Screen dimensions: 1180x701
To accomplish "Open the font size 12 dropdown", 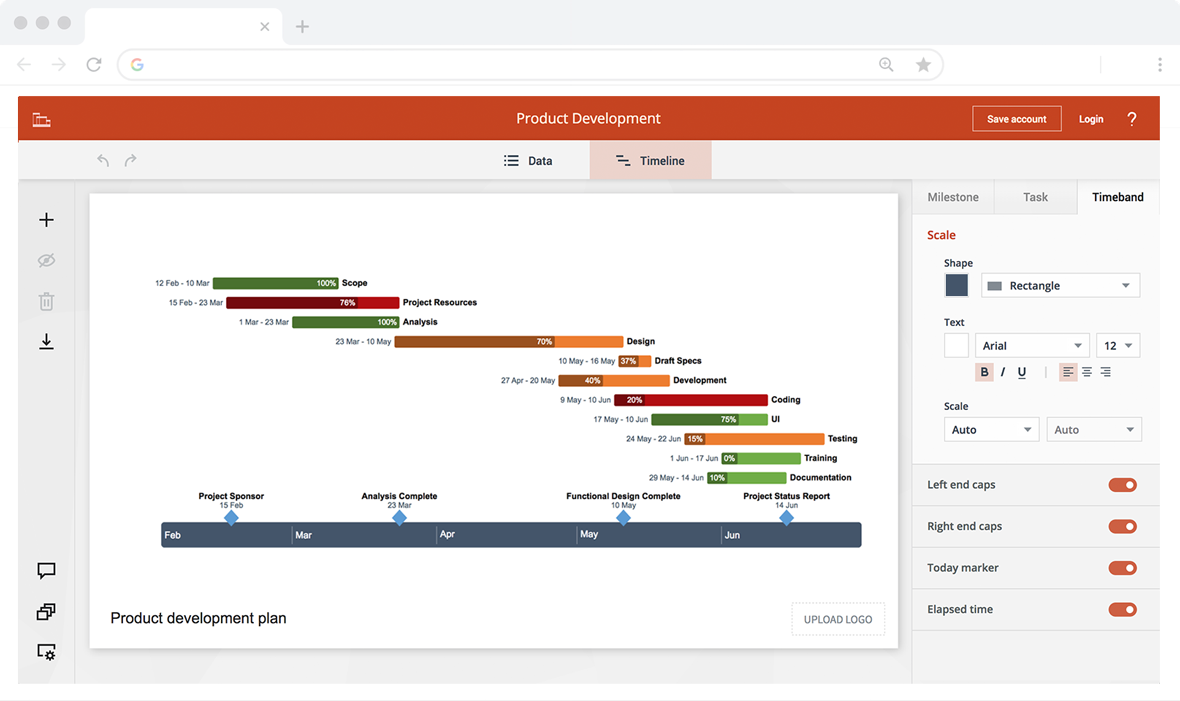I will [1118, 346].
